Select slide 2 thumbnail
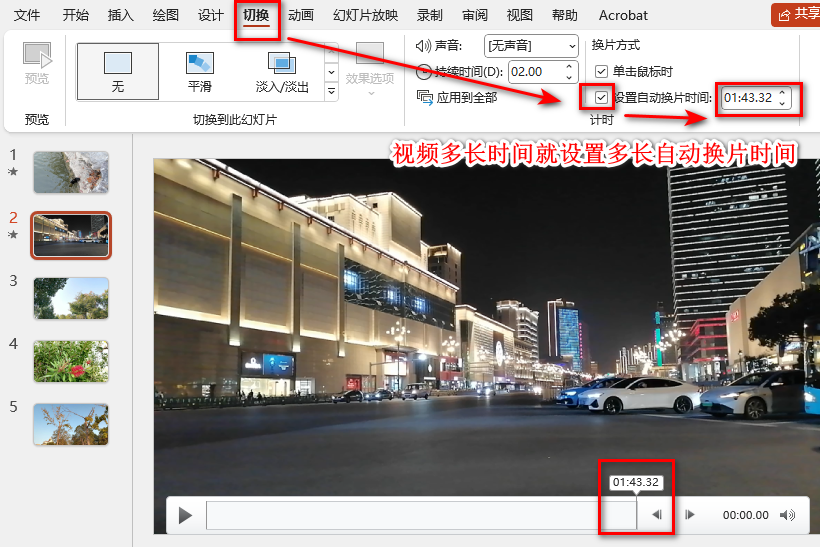The height and width of the screenshot is (547, 820). coord(71,235)
